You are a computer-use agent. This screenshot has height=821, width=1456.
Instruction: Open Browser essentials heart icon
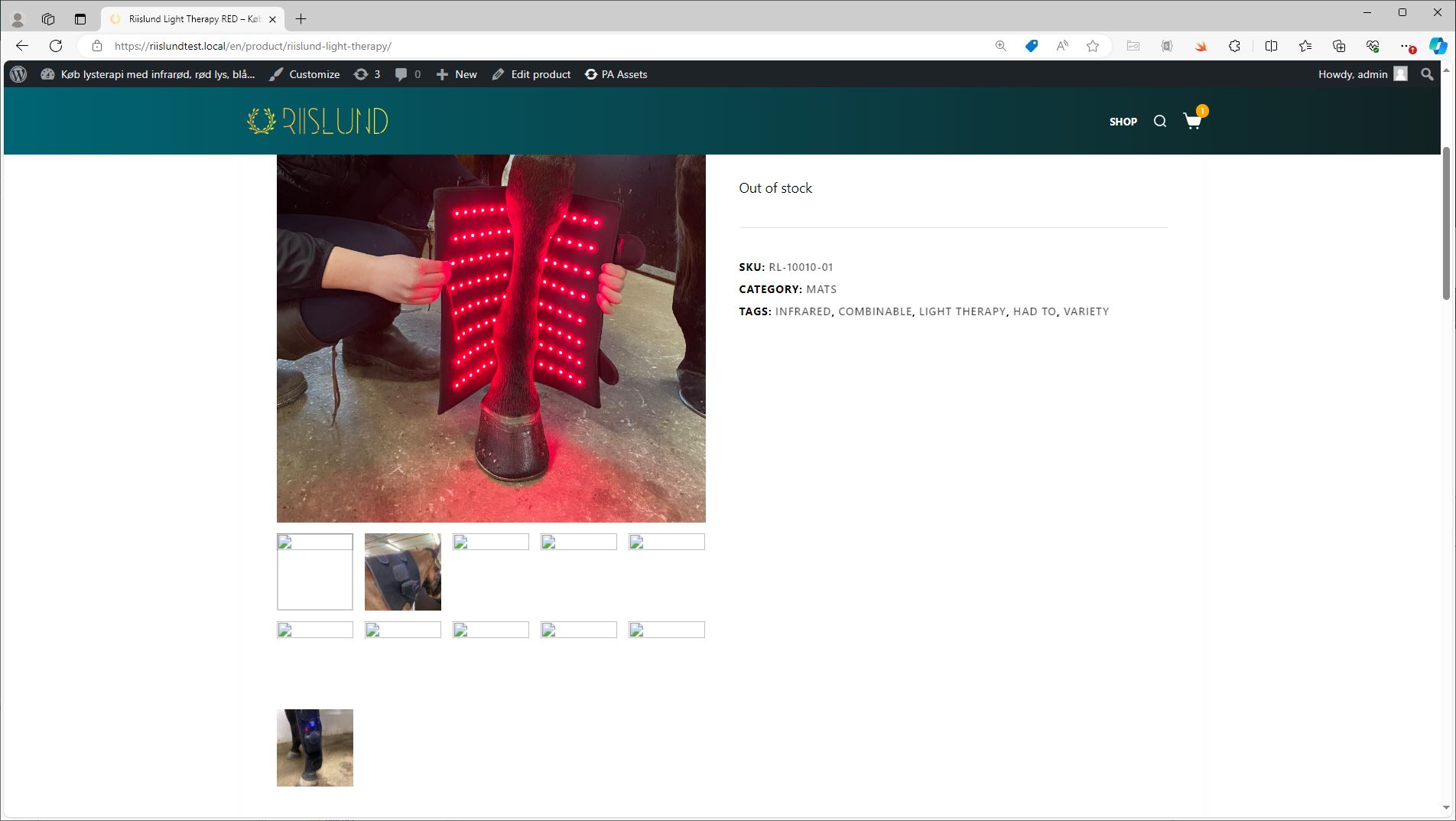pyautogui.click(x=1373, y=46)
